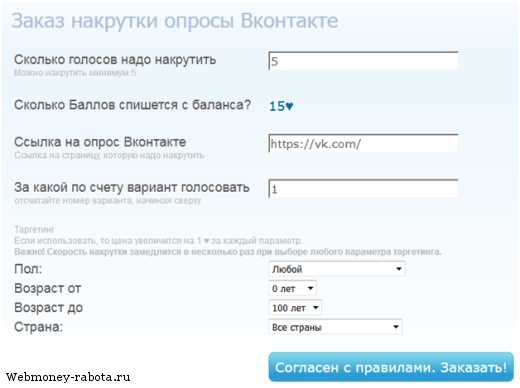Click Согласен с правилами. Заказать! button
The width and height of the screenshot is (520, 388).
391,367
